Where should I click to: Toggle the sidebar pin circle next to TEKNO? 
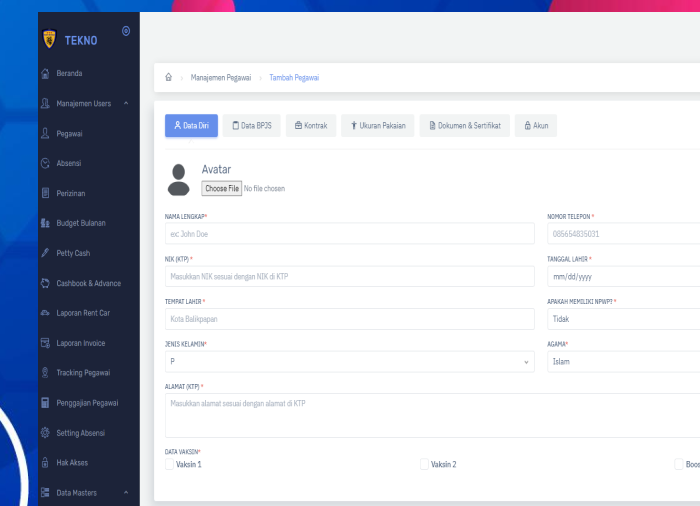[x=125, y=31]
